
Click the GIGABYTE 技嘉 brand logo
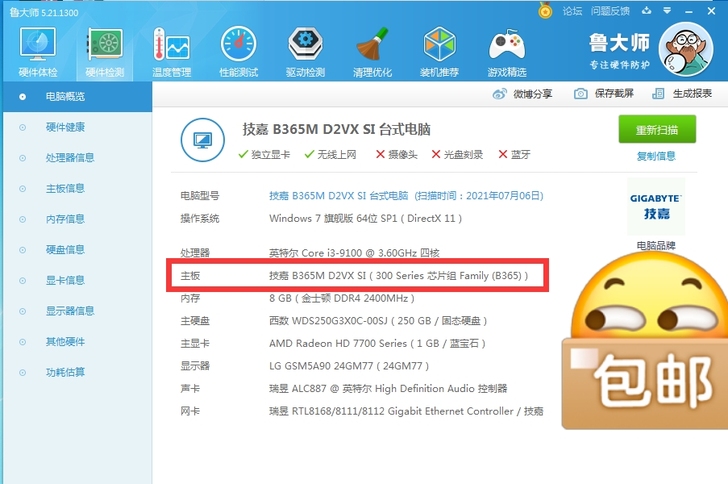tap(656, 207)
